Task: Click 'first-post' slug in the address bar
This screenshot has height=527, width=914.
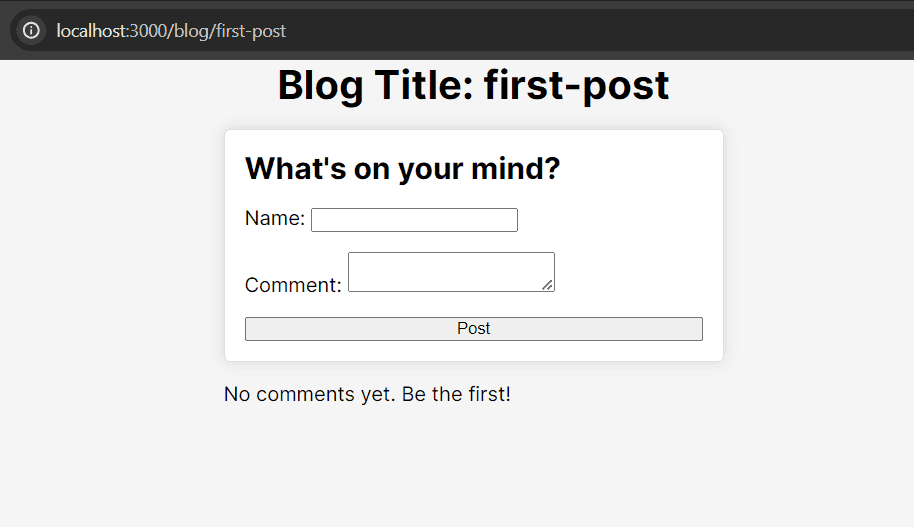Action: pos(250,31)
